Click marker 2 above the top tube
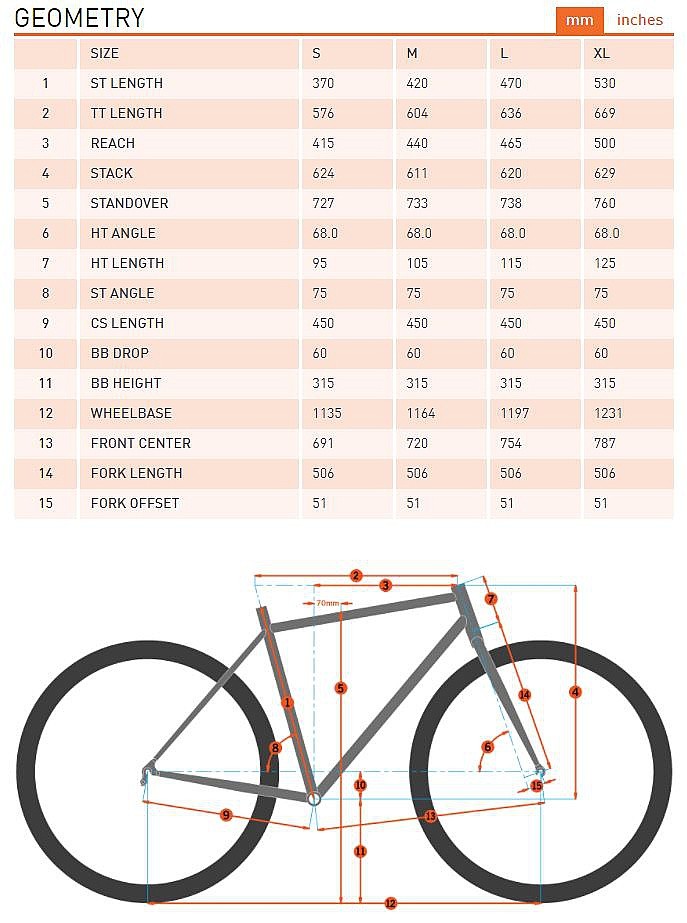Screen dimensions: 687x923 click(355, 575)
